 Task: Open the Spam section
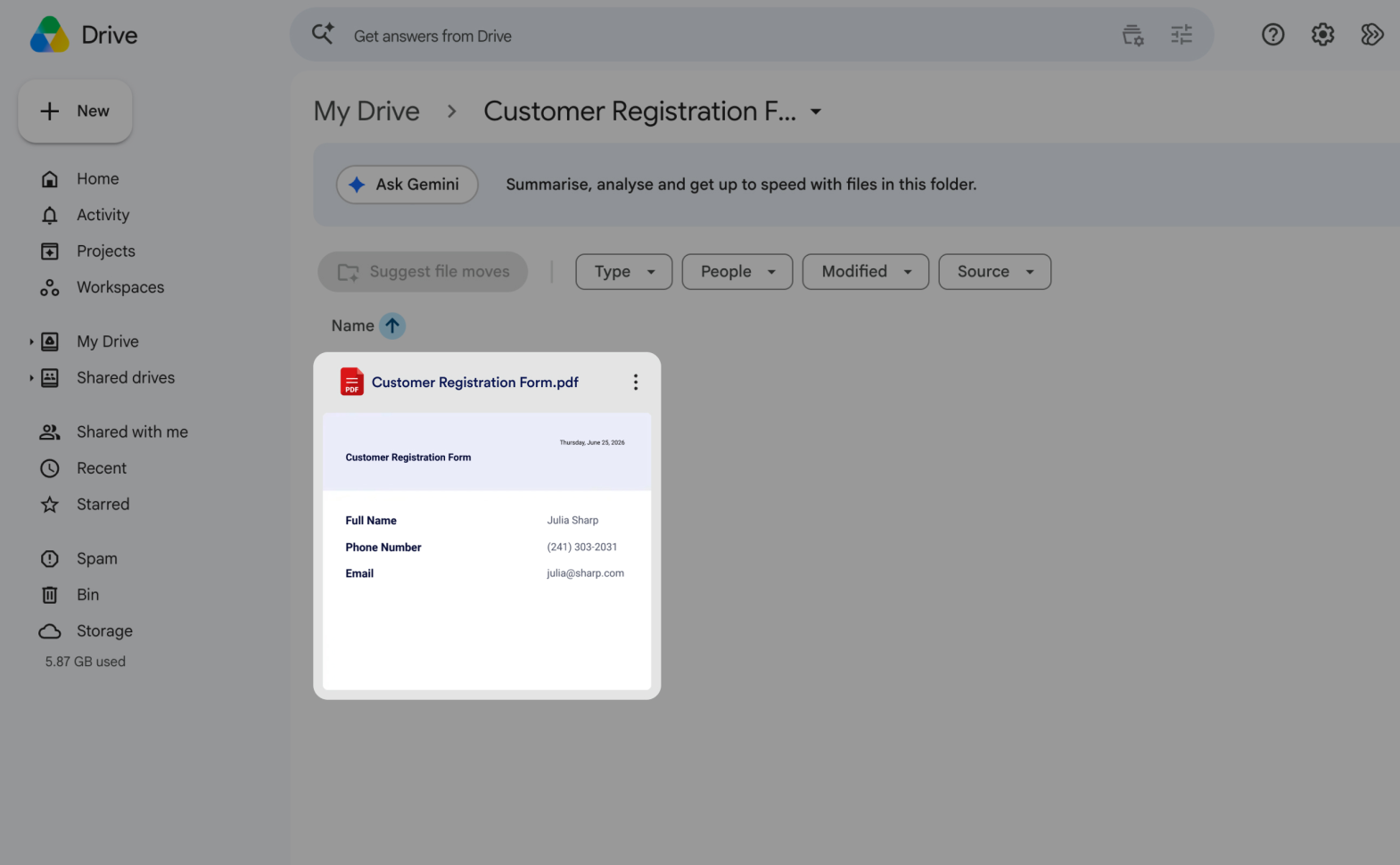point(97,559)
